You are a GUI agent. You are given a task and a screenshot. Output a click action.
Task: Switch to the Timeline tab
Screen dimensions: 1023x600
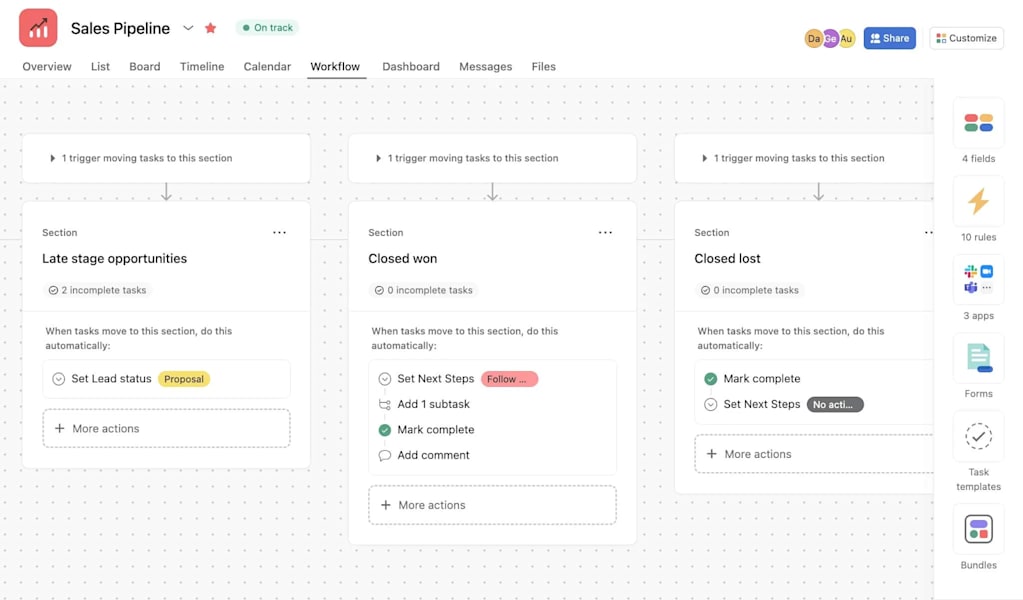coord(202,67)
